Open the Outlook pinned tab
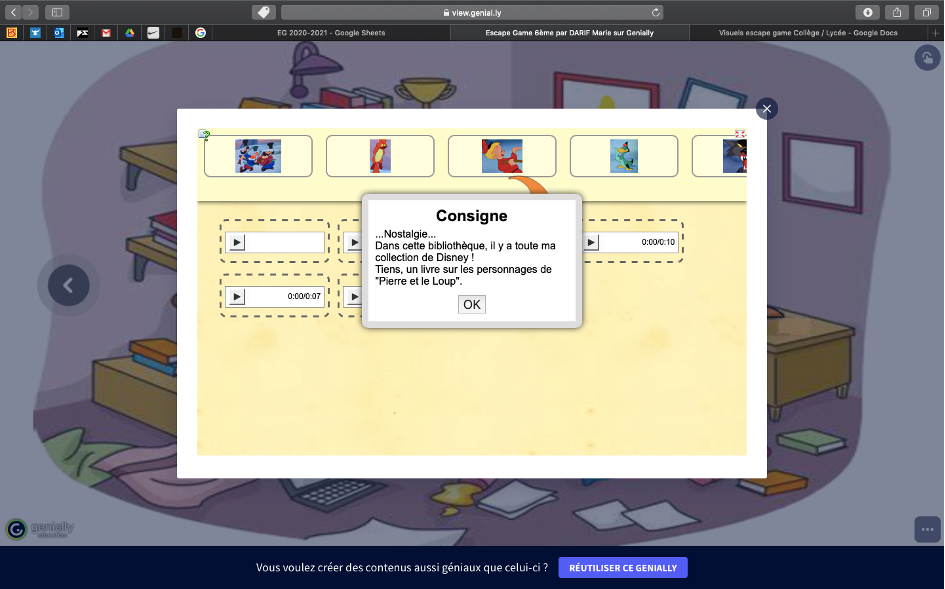 click(x=58, y=33)
